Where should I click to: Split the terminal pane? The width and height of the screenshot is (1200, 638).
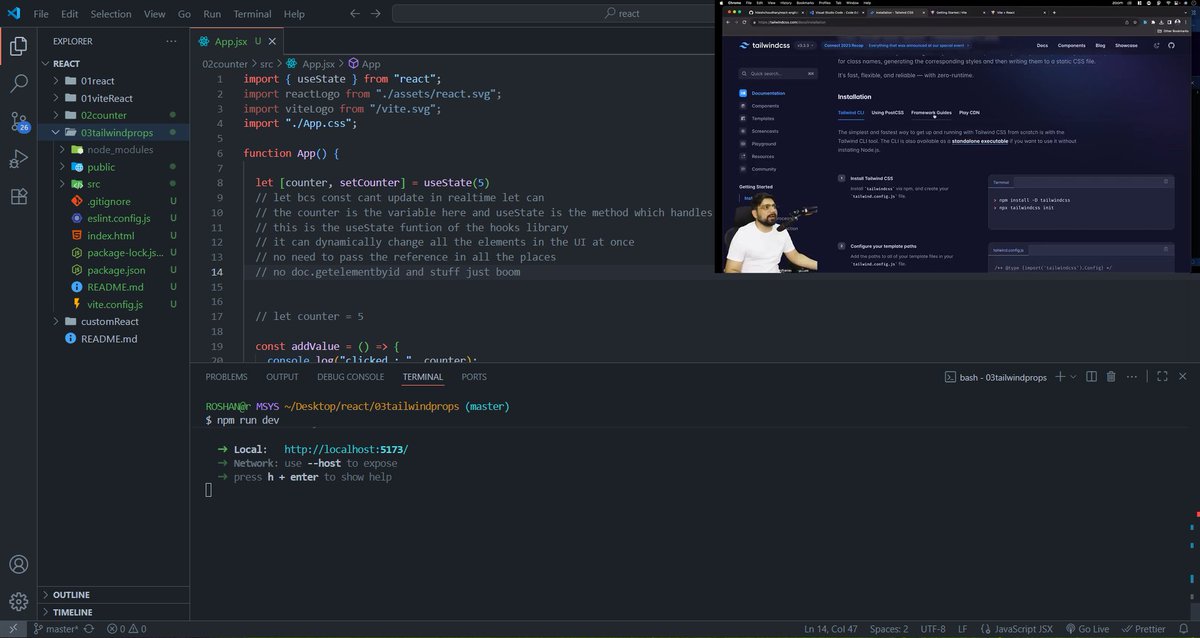(1091, 377)
